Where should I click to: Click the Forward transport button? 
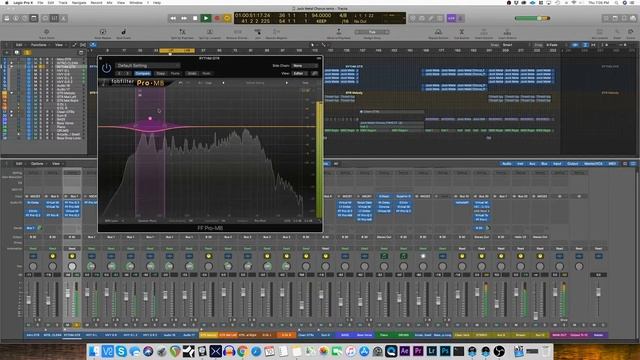tap(184, 18)
